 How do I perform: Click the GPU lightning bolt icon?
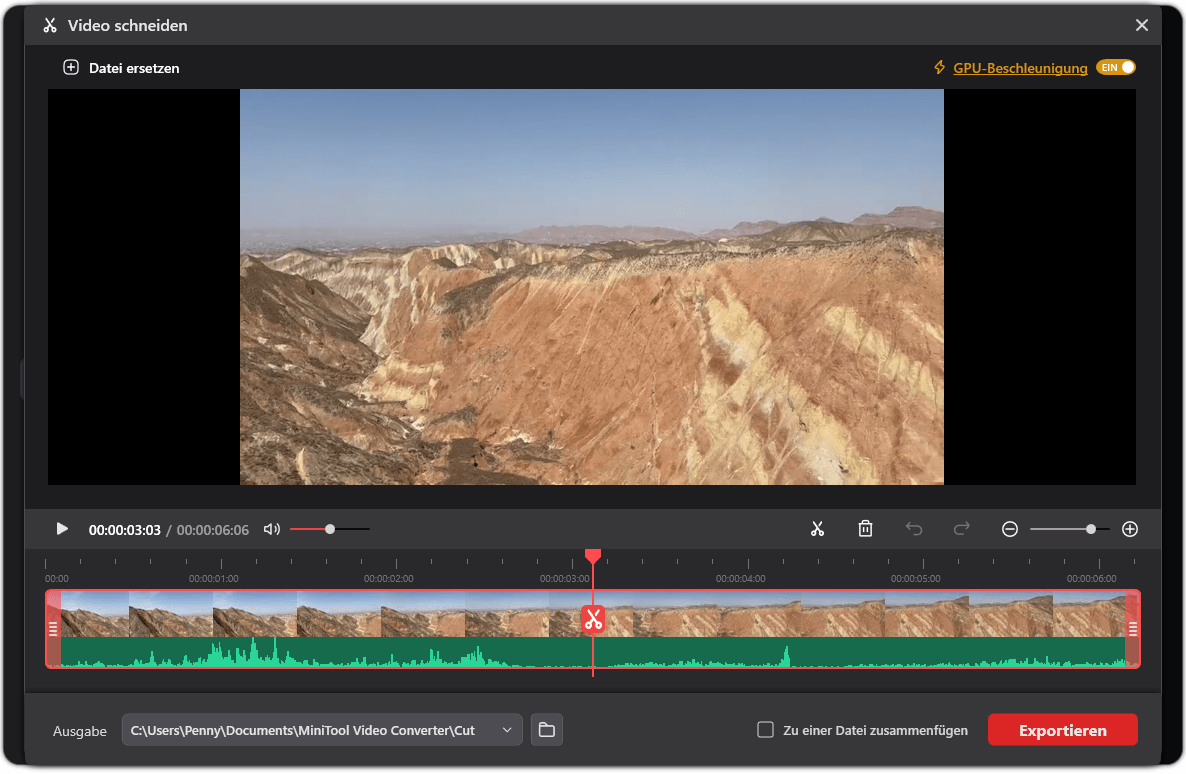tap(939, 67)
